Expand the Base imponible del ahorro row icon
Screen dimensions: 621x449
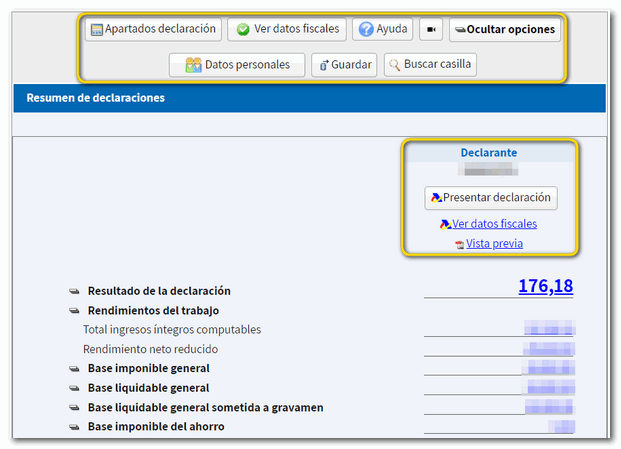pyautogui.click(x=74, y=427)
